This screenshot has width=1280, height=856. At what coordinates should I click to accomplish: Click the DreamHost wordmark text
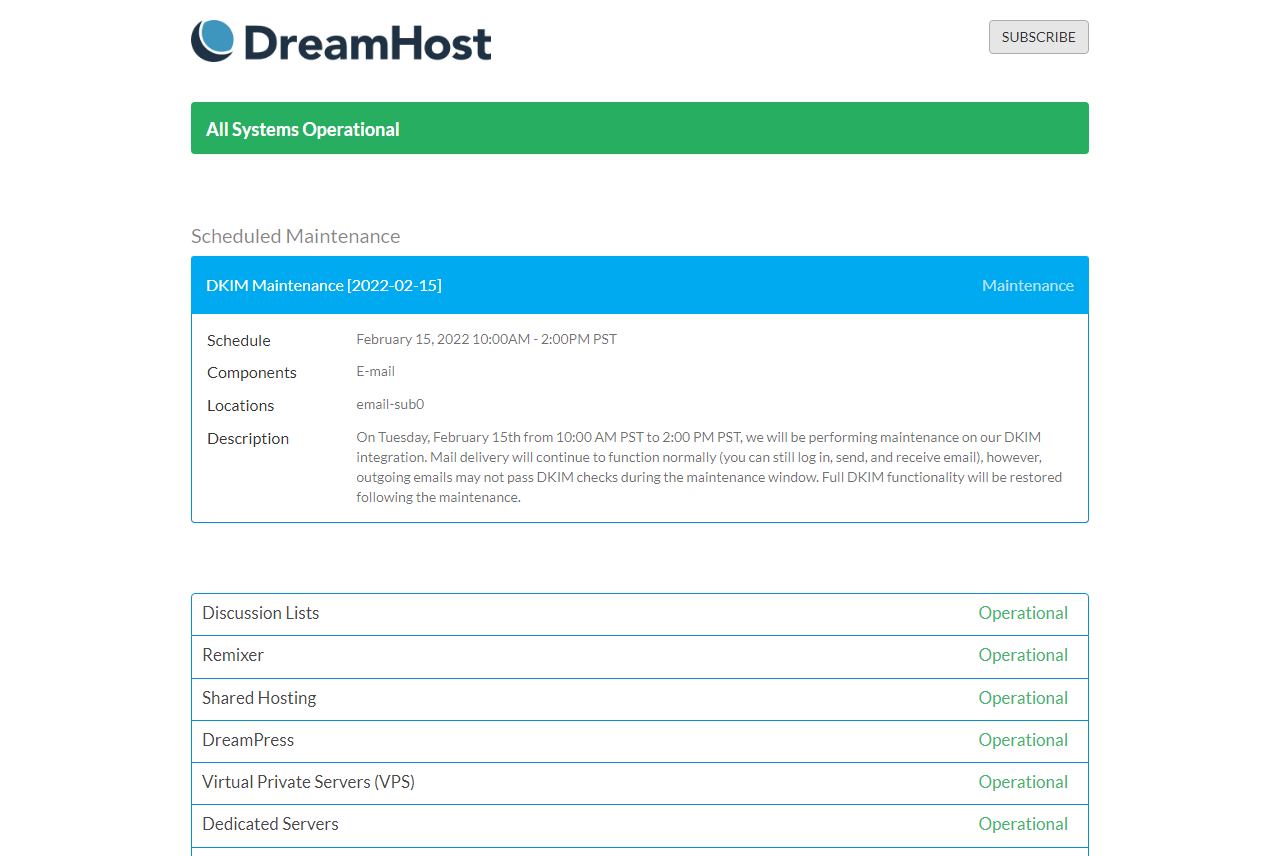tap(367, 43)
